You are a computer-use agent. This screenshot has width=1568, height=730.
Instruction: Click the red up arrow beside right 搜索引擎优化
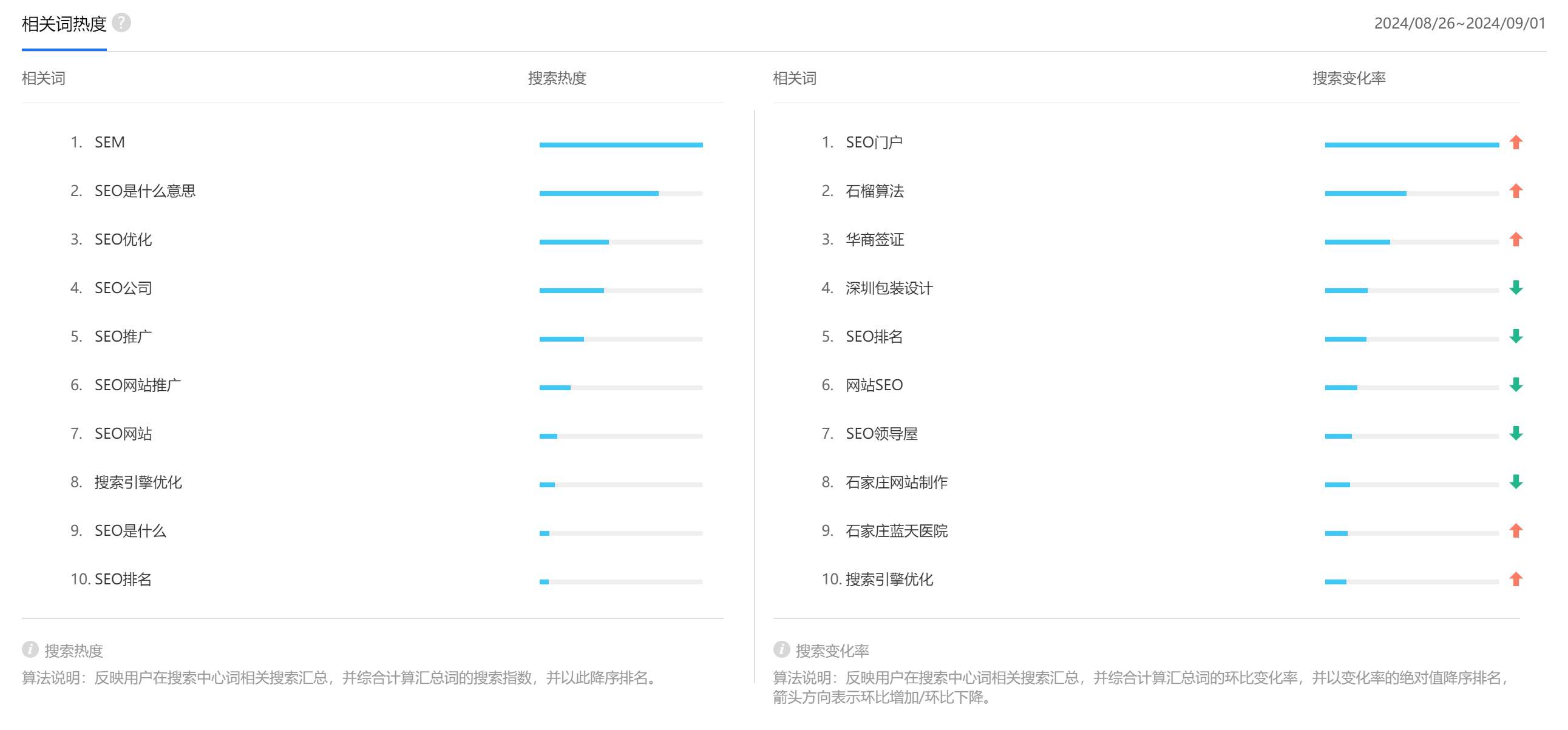[x=1516, y=580]
